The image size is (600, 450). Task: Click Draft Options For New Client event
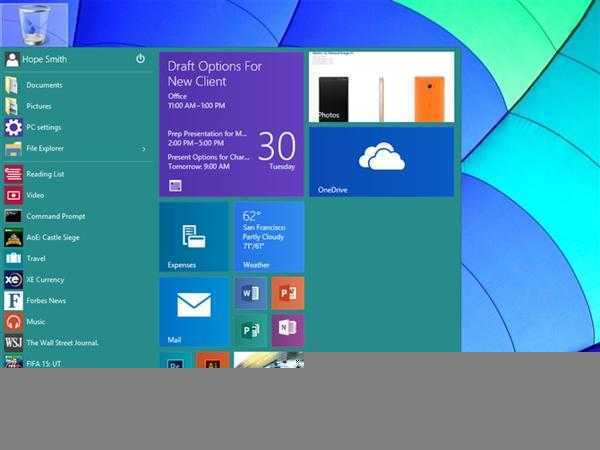coord(215,73)
